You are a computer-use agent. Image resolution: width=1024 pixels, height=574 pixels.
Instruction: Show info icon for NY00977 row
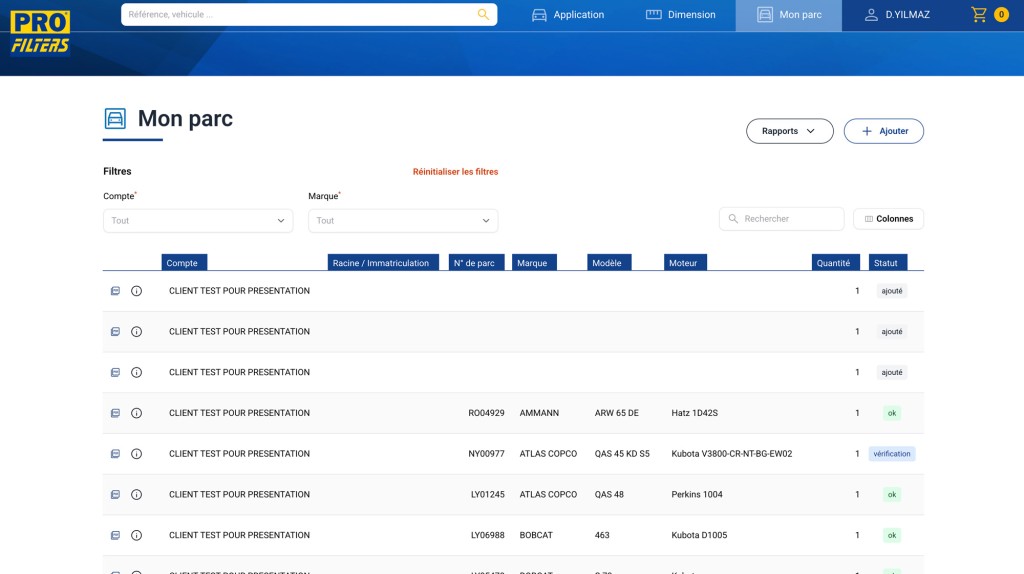pyautogui.click(x=136, y=454)
